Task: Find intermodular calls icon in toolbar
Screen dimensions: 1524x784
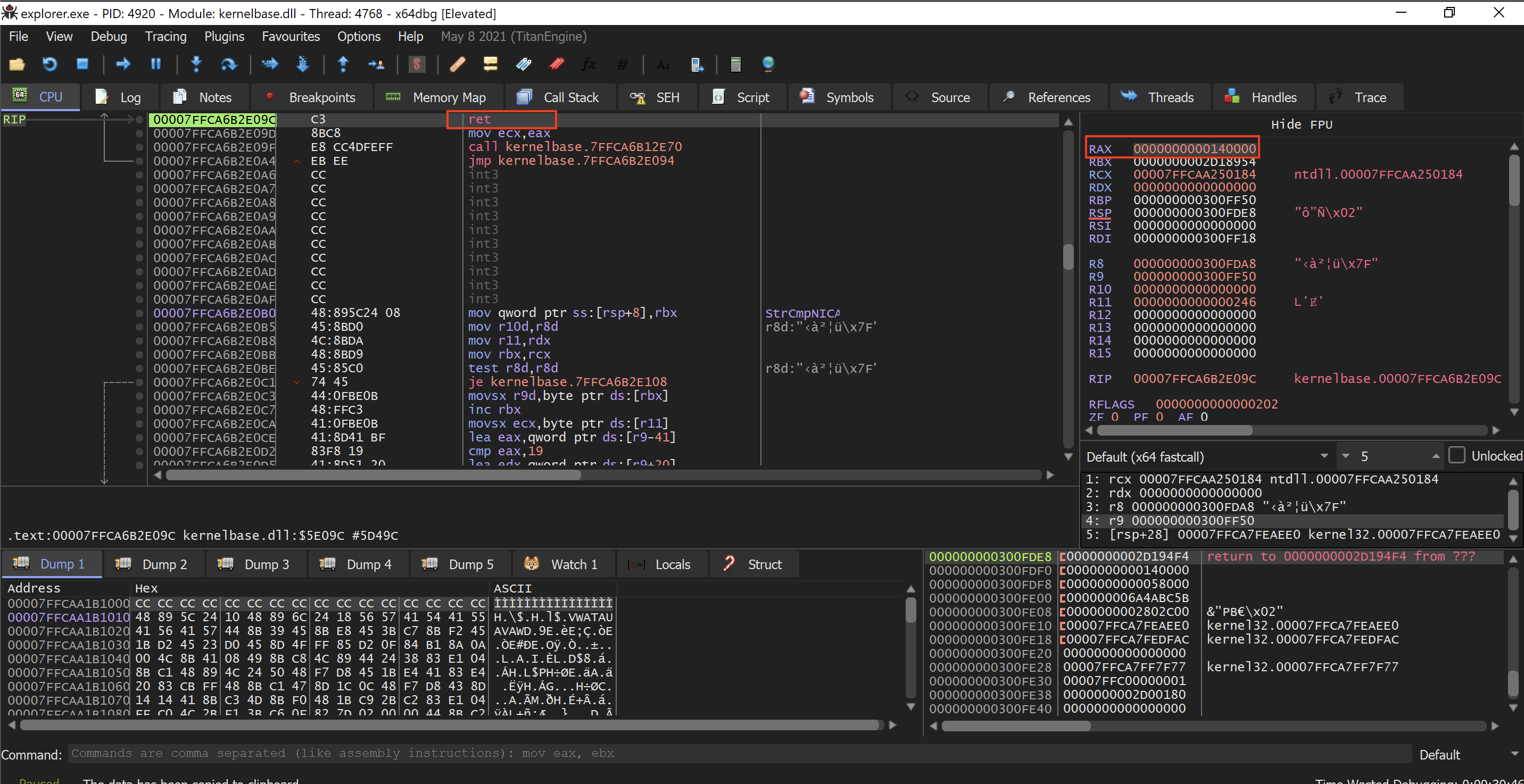Action: click(x=697, y=64)
